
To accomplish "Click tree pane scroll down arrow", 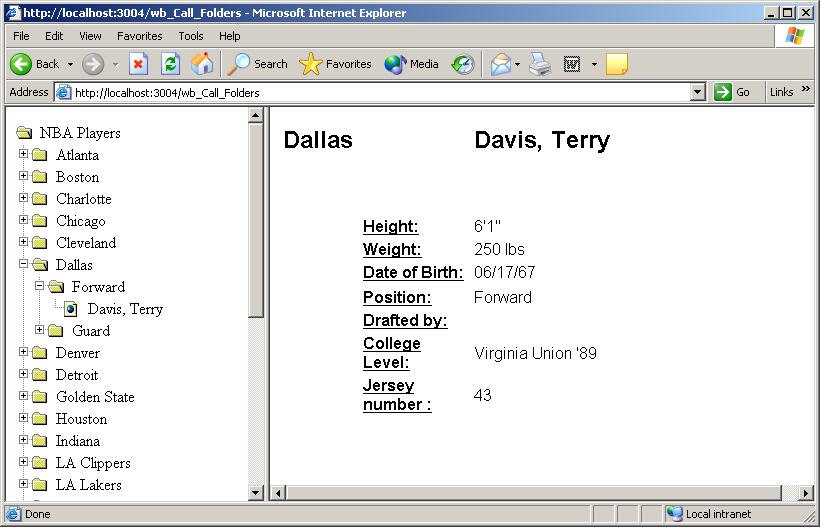I will [x=255, y=492].
